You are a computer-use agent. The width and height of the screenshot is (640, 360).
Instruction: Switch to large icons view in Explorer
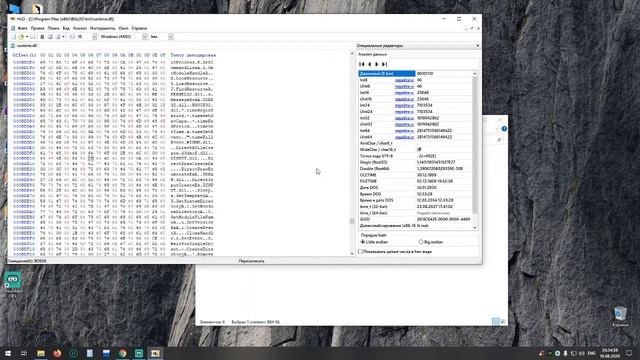503,322
